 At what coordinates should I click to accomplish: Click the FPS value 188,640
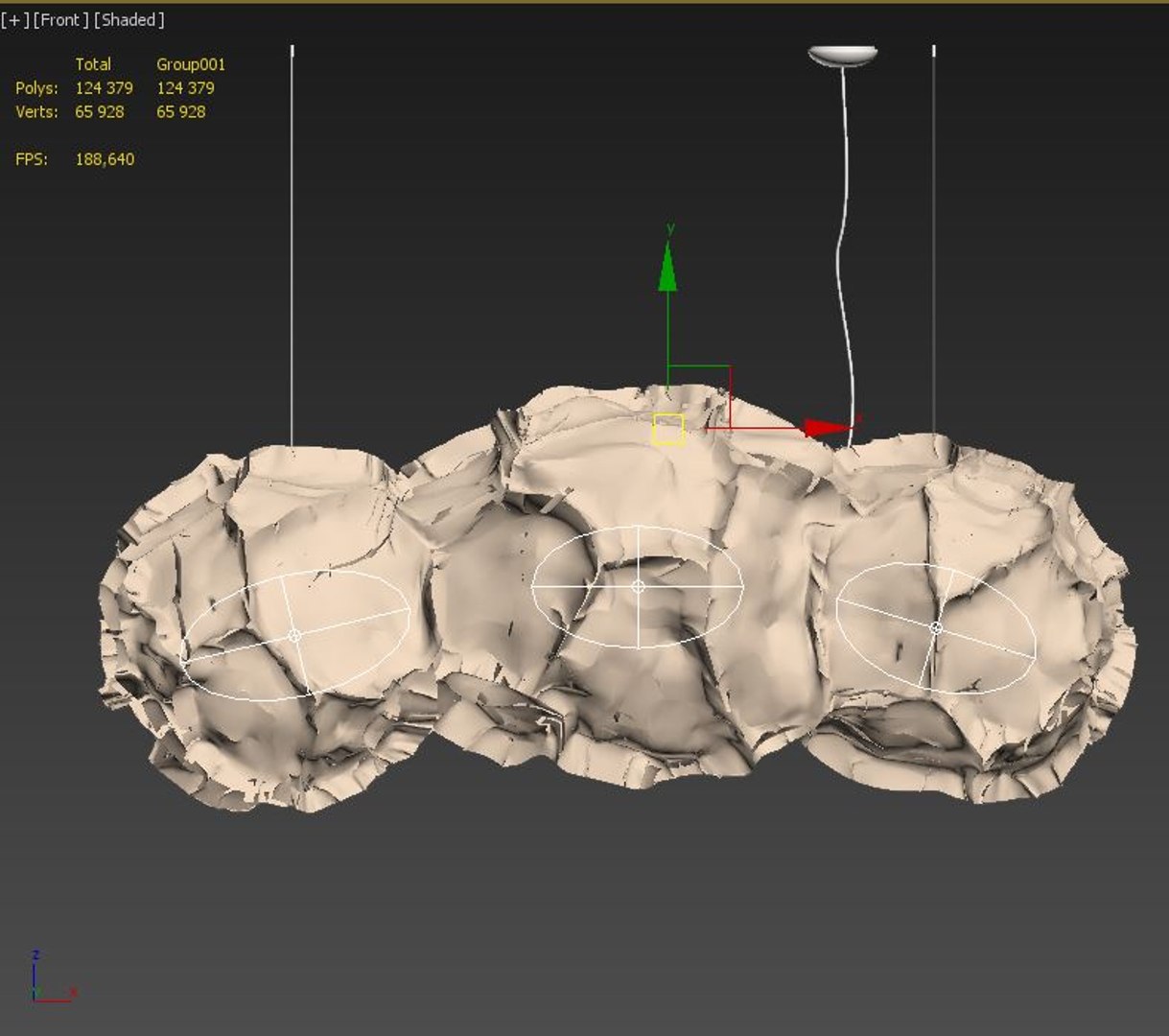pyautogui.click(x=105, y=159)
